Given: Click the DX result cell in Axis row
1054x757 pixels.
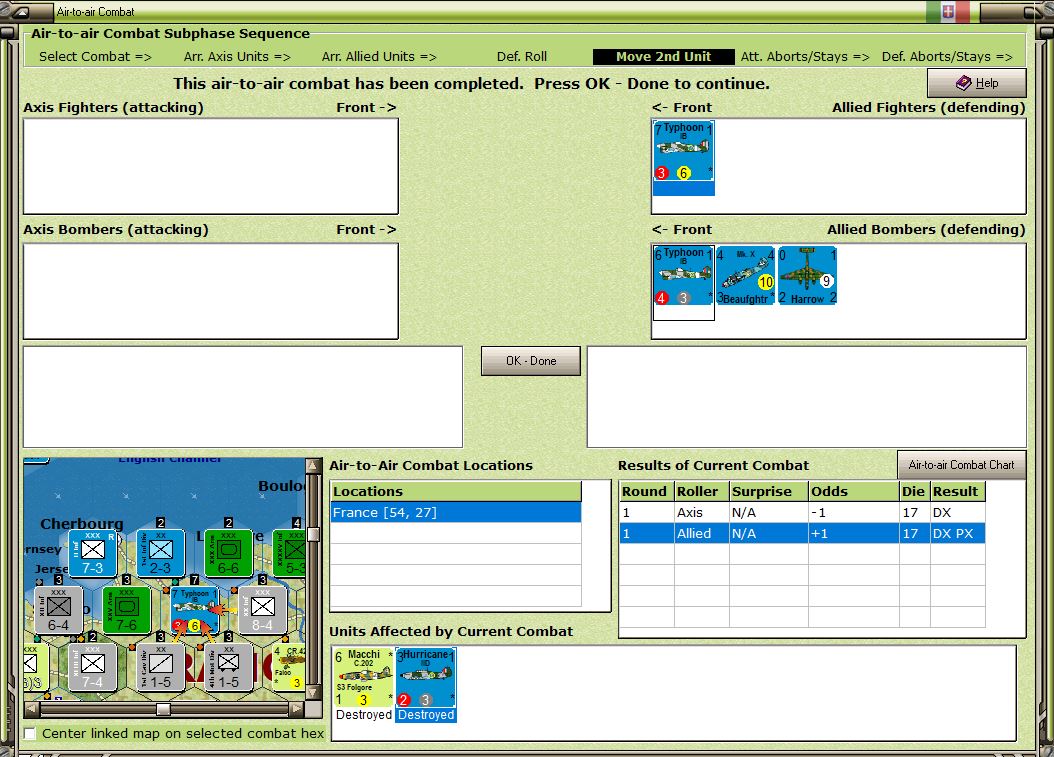Looking at the screenshot, I should click(958, 512).
